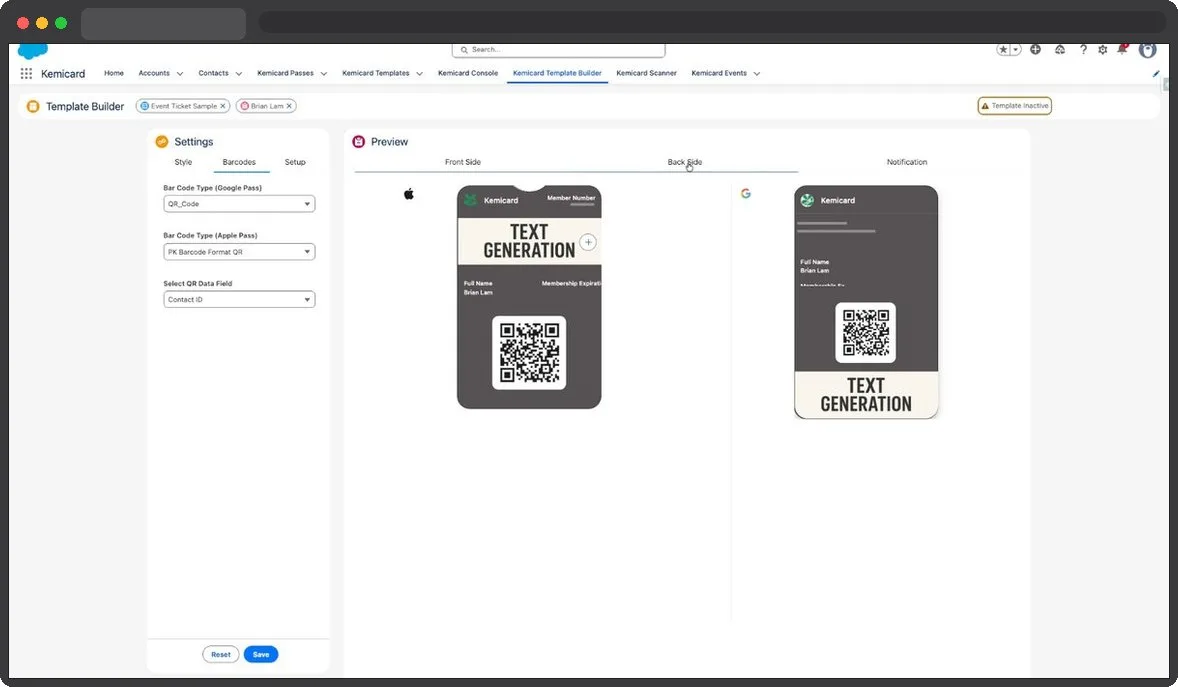Screen dimensions: 1178x687
Task: Click the Apple pass QR code
Action: [529, 353]
